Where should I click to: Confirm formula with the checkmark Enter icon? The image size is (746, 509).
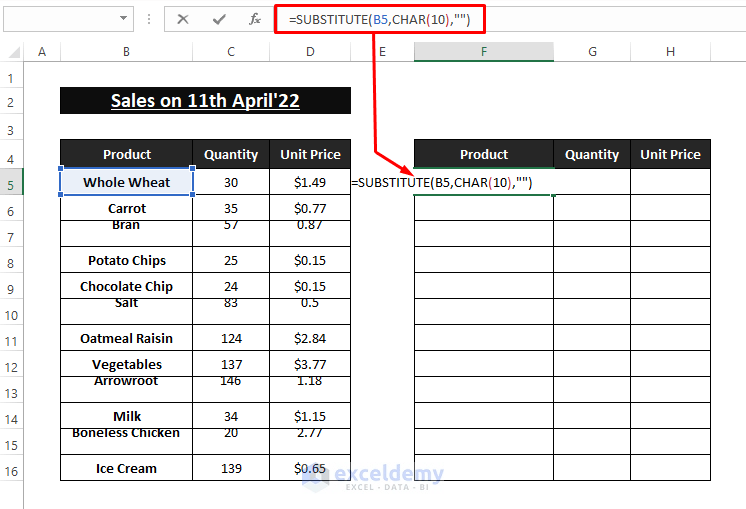point(219,19)
